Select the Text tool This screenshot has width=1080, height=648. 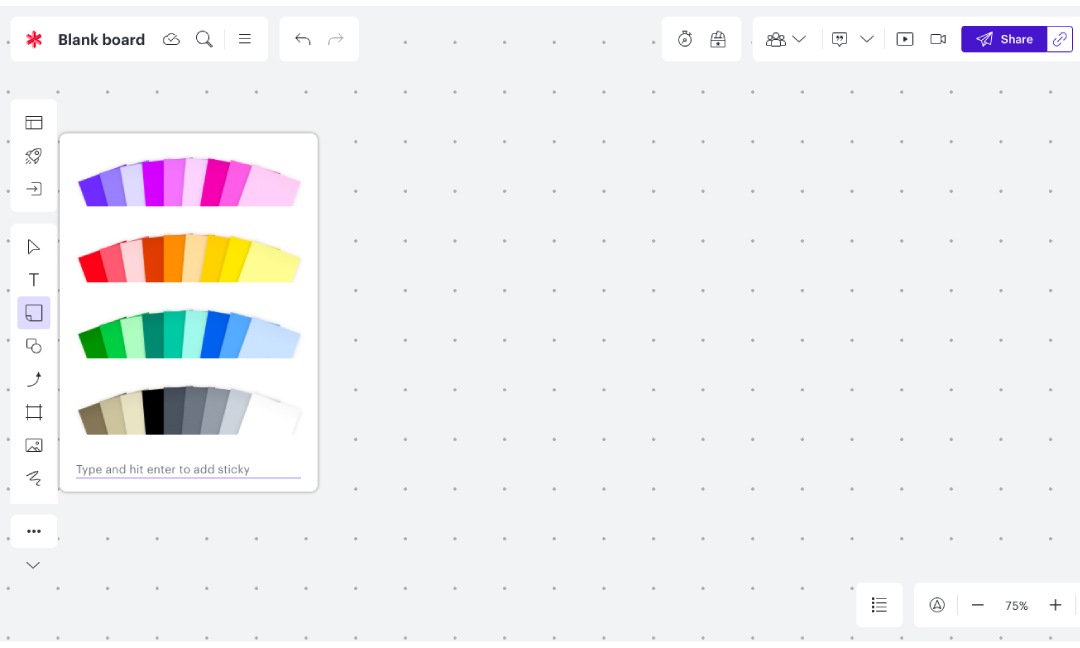33,279
